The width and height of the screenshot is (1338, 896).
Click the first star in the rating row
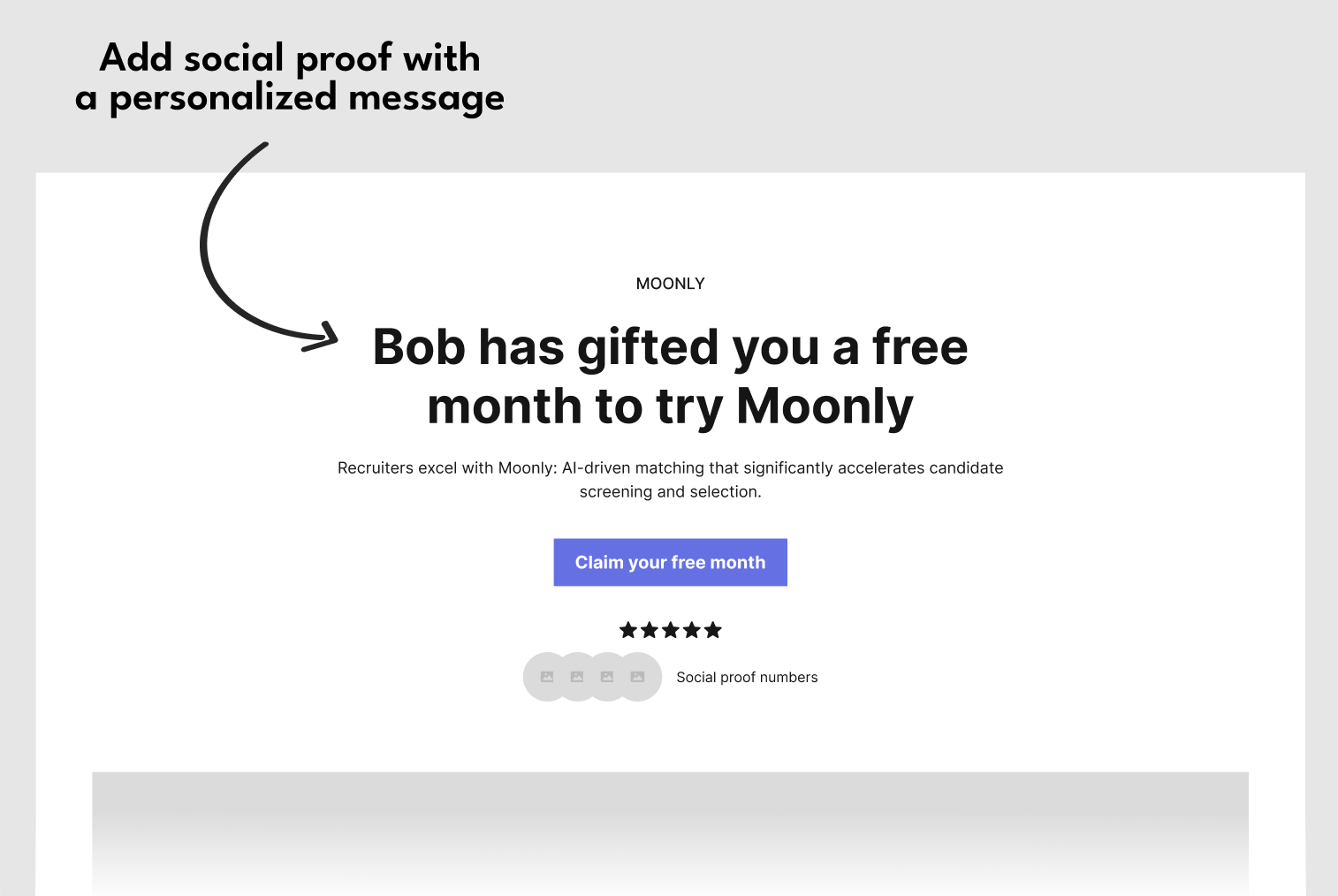[x=627, y=630]
